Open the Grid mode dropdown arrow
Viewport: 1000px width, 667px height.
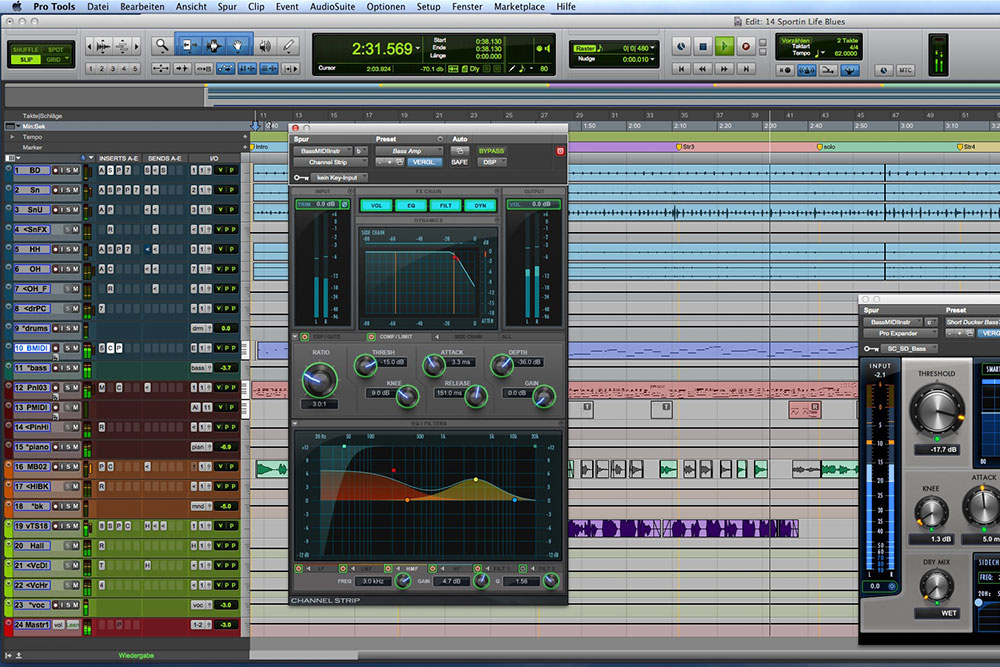pyautogui.click(x=67, y=59)
